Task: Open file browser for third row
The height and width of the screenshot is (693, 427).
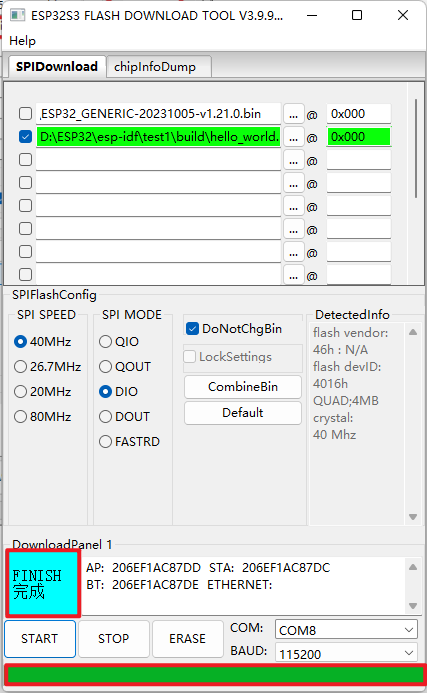Action: [294, 160]
